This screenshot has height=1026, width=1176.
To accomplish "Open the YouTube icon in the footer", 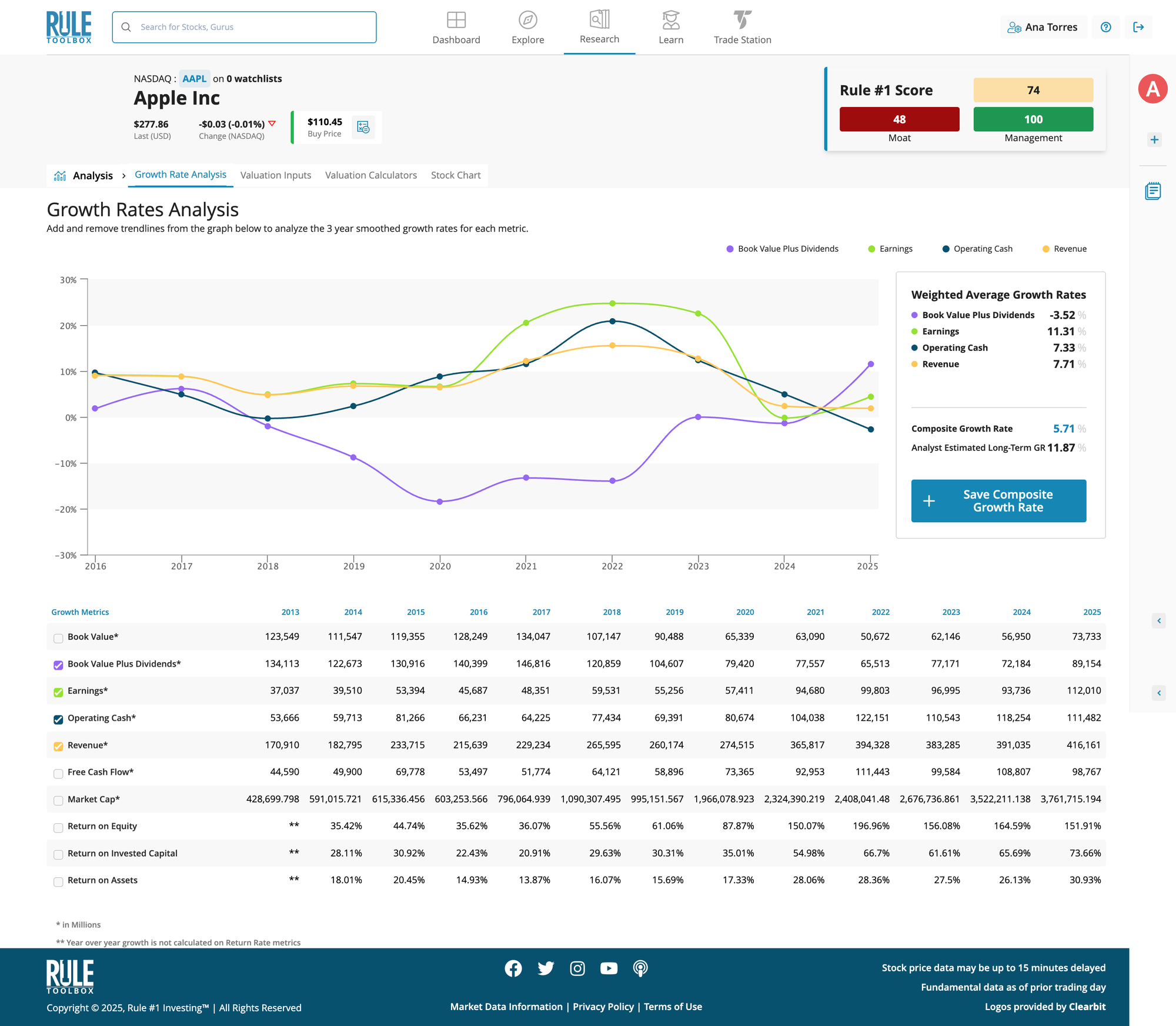I will coord(609,968).
